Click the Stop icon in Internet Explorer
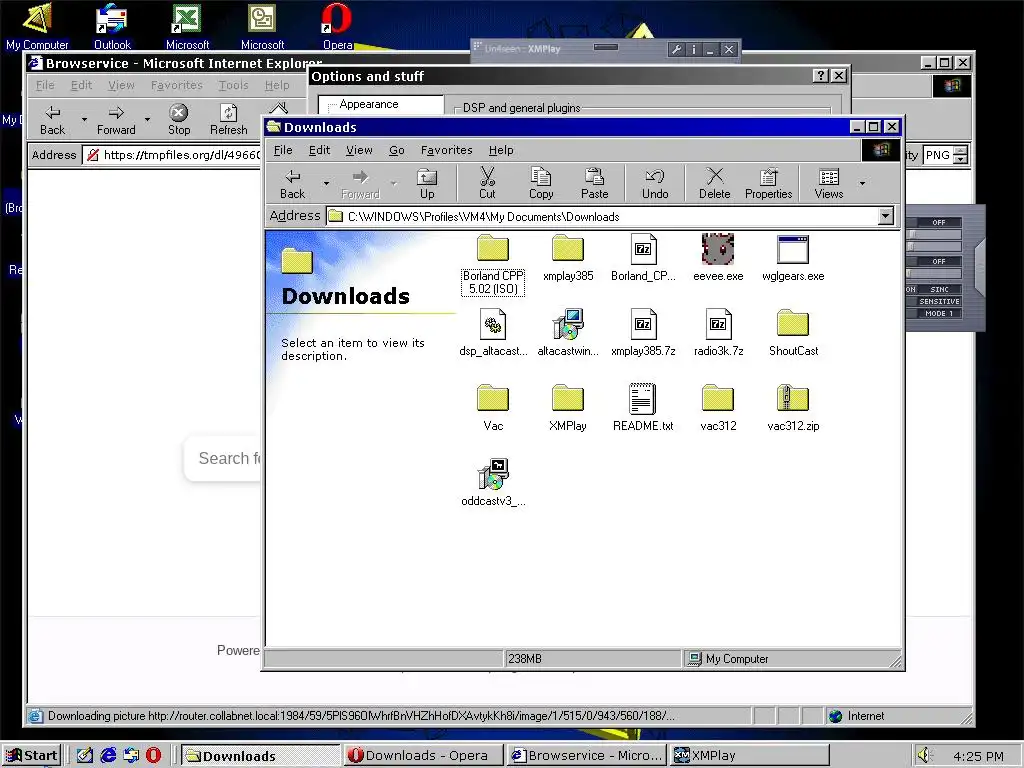1024x768 pixels. point(178,120)
